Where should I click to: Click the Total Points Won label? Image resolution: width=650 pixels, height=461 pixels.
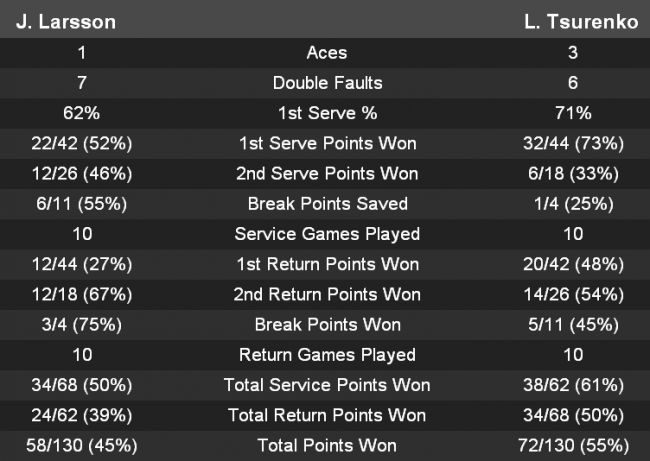click(x=327, y=445)
